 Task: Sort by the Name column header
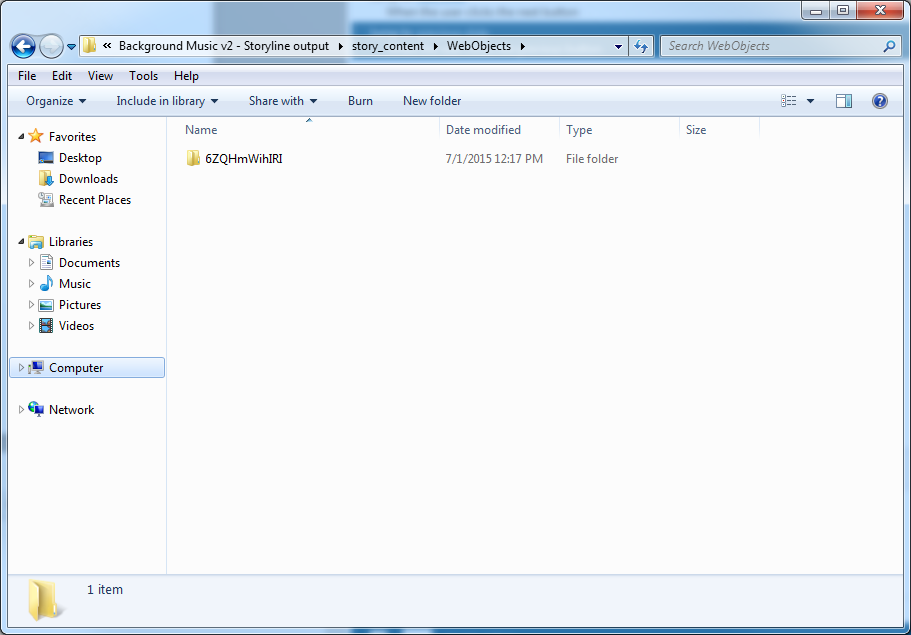201,130
